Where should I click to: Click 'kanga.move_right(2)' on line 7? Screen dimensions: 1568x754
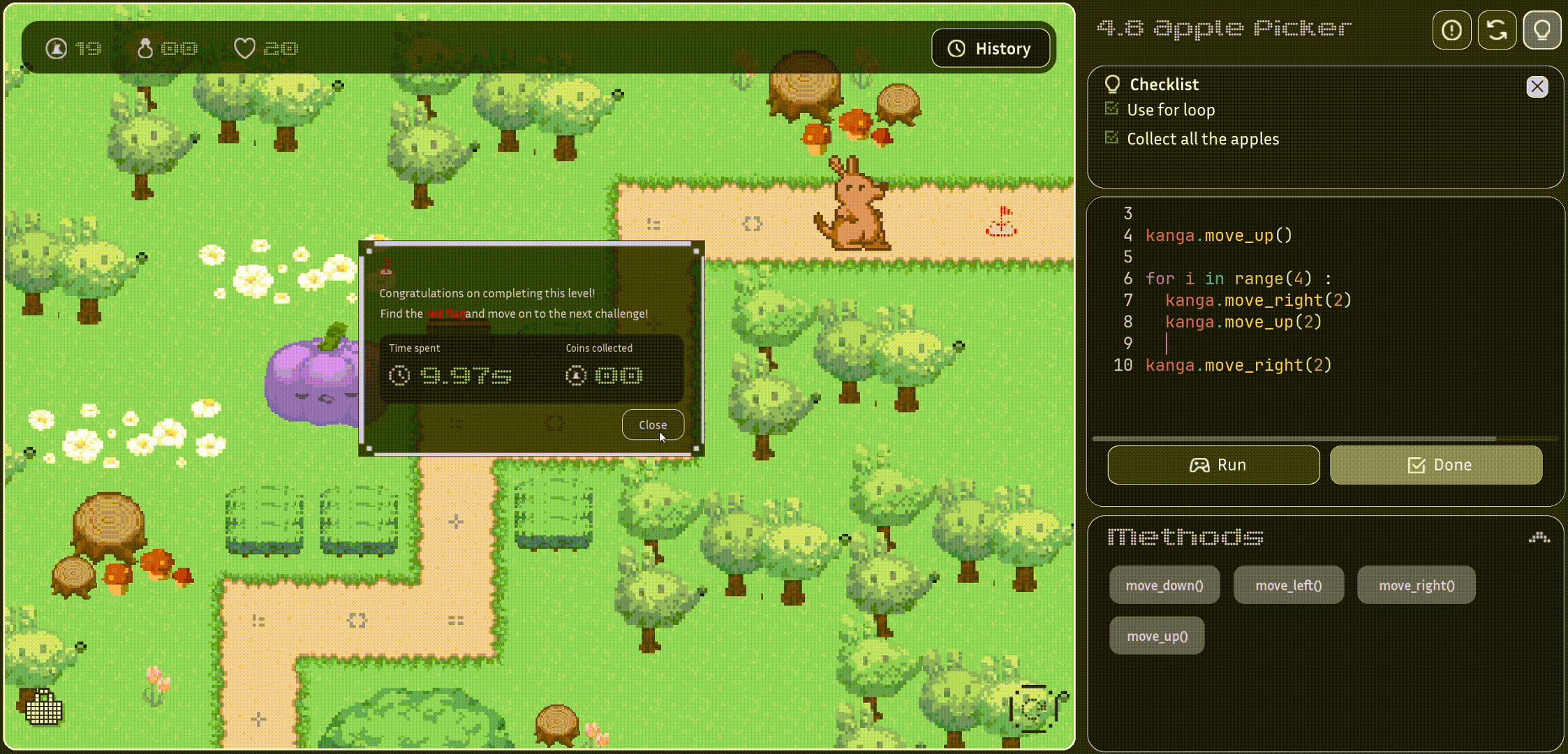click(1258, 300)
